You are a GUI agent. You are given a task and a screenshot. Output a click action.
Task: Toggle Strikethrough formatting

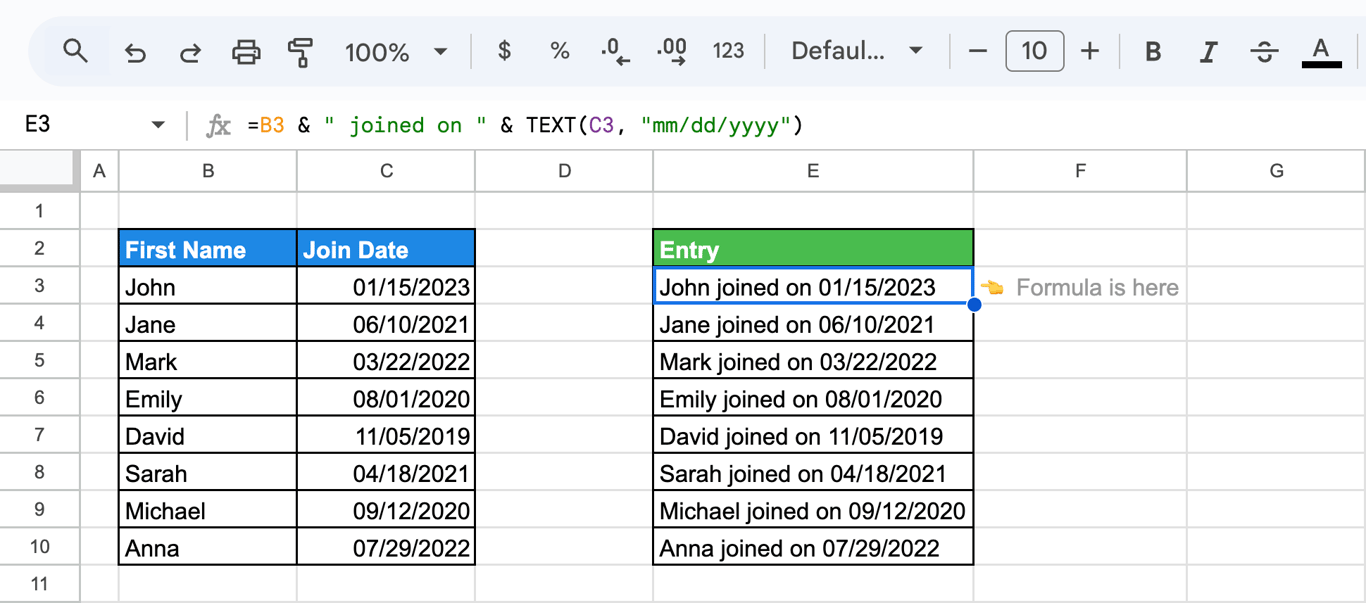[1265, 52]
